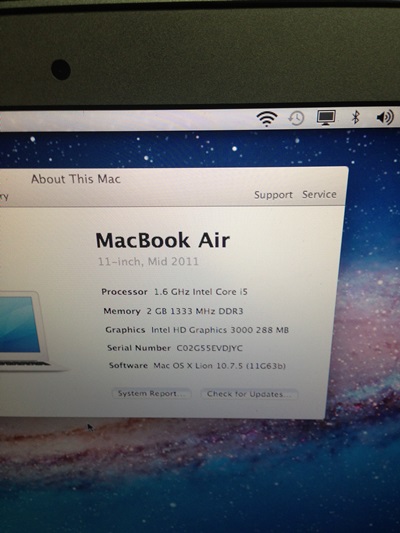
Task: Click the 11-inch, Mid 2011 subtitle text
Action: pos(148,261)
